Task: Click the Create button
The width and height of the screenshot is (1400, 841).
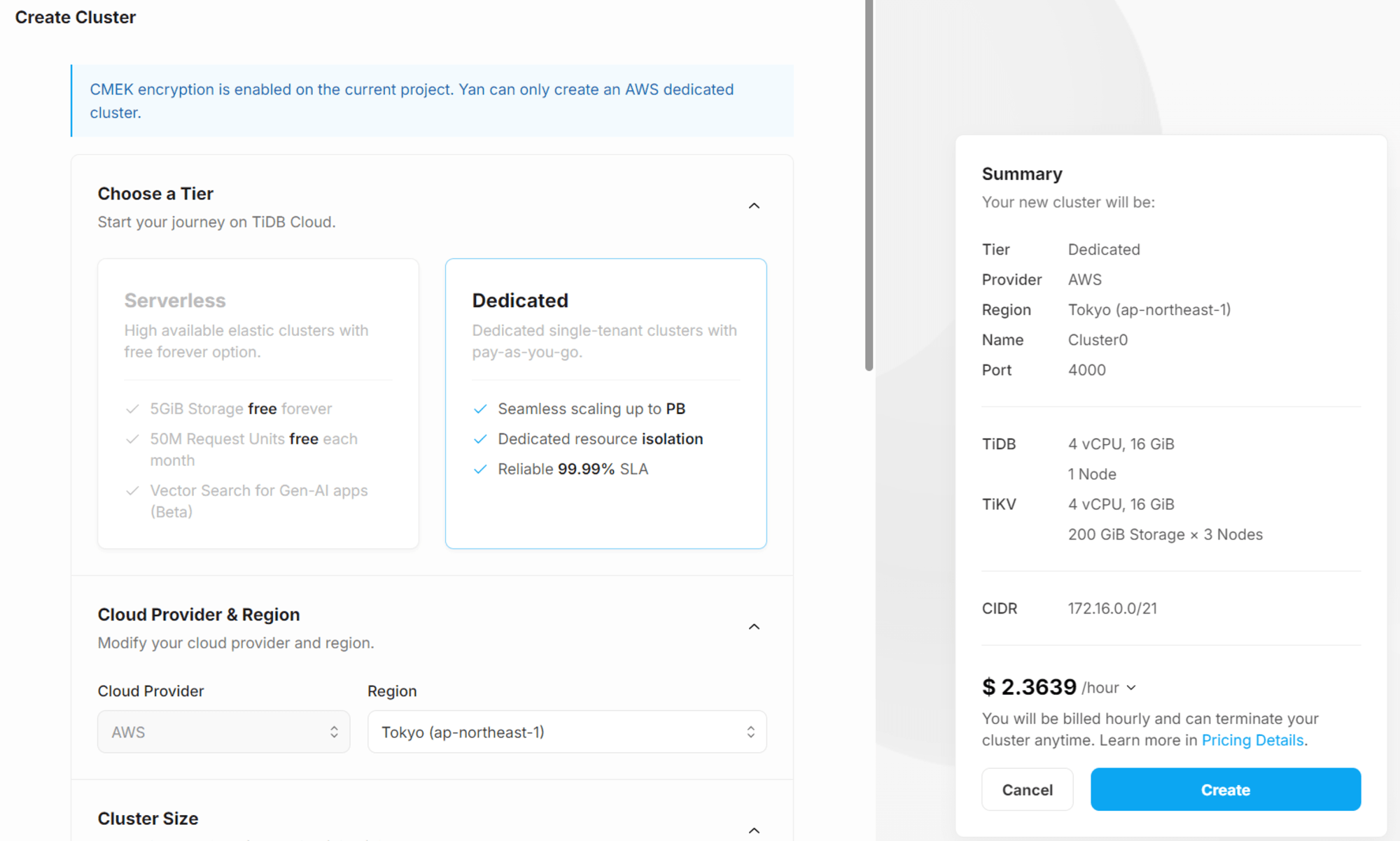Action: [x=1226, y=790]
